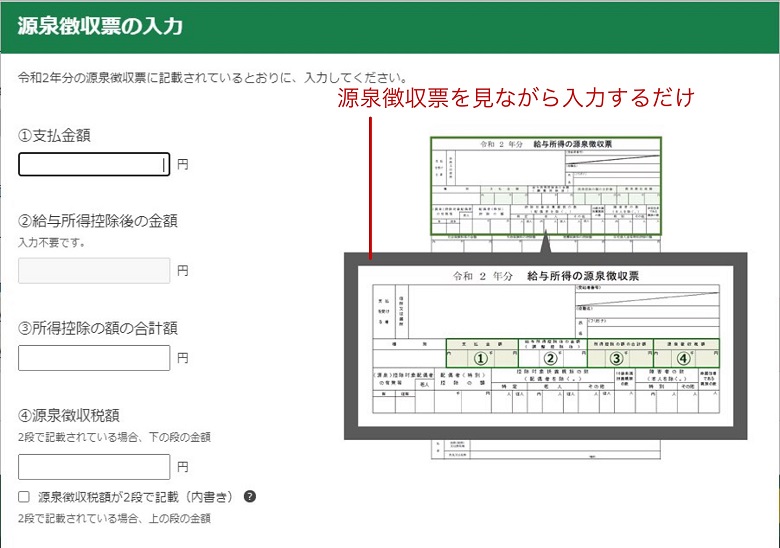Click the ①支払金額 label
The width and height of the screenshot is (780, 548).
coord(54,135)
